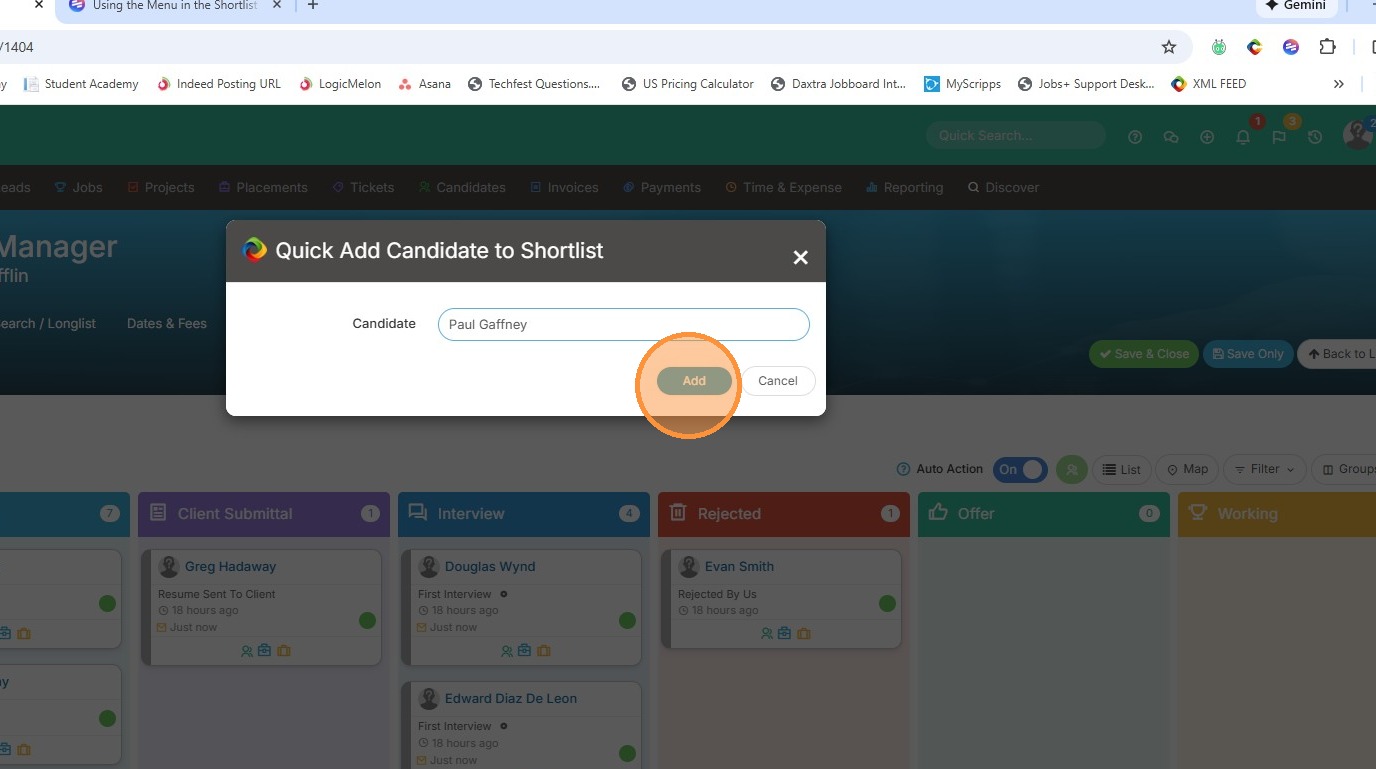Expand the Filter dropdown
The height and width of the screenshot is (769, 1376).
pos(1264,469)
